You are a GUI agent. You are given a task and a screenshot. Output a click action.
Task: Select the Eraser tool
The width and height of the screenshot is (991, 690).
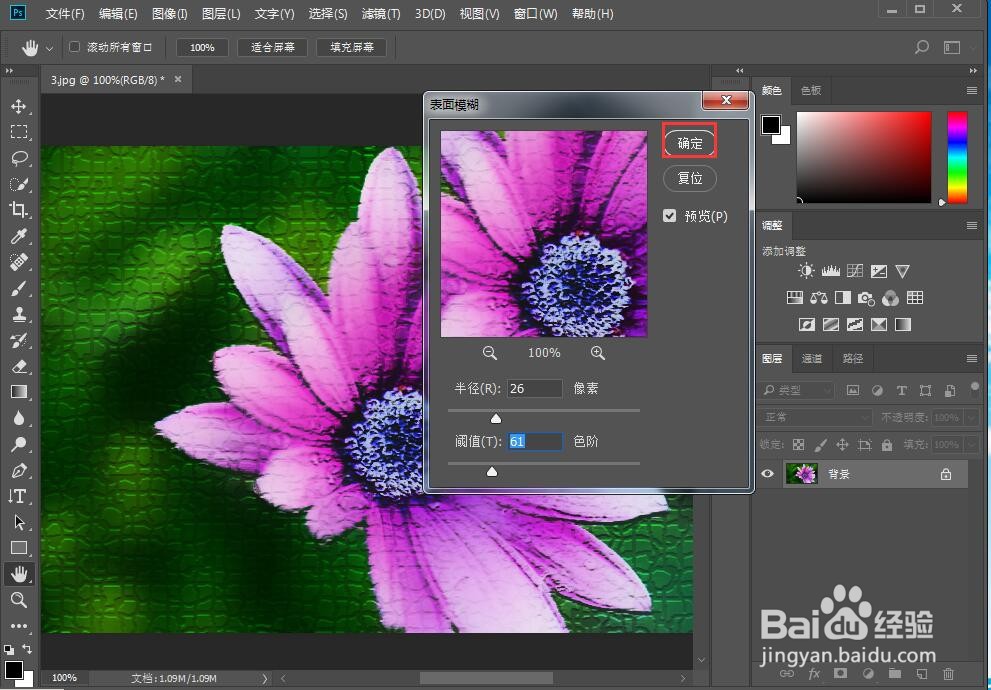[x=19, y=366]
